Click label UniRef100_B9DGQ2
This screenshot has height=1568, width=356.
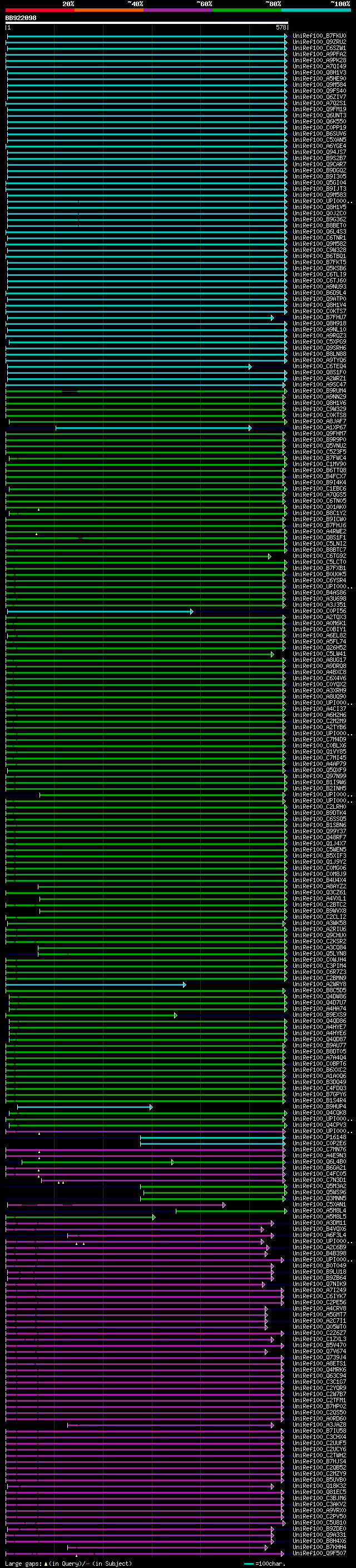(319, 170)
